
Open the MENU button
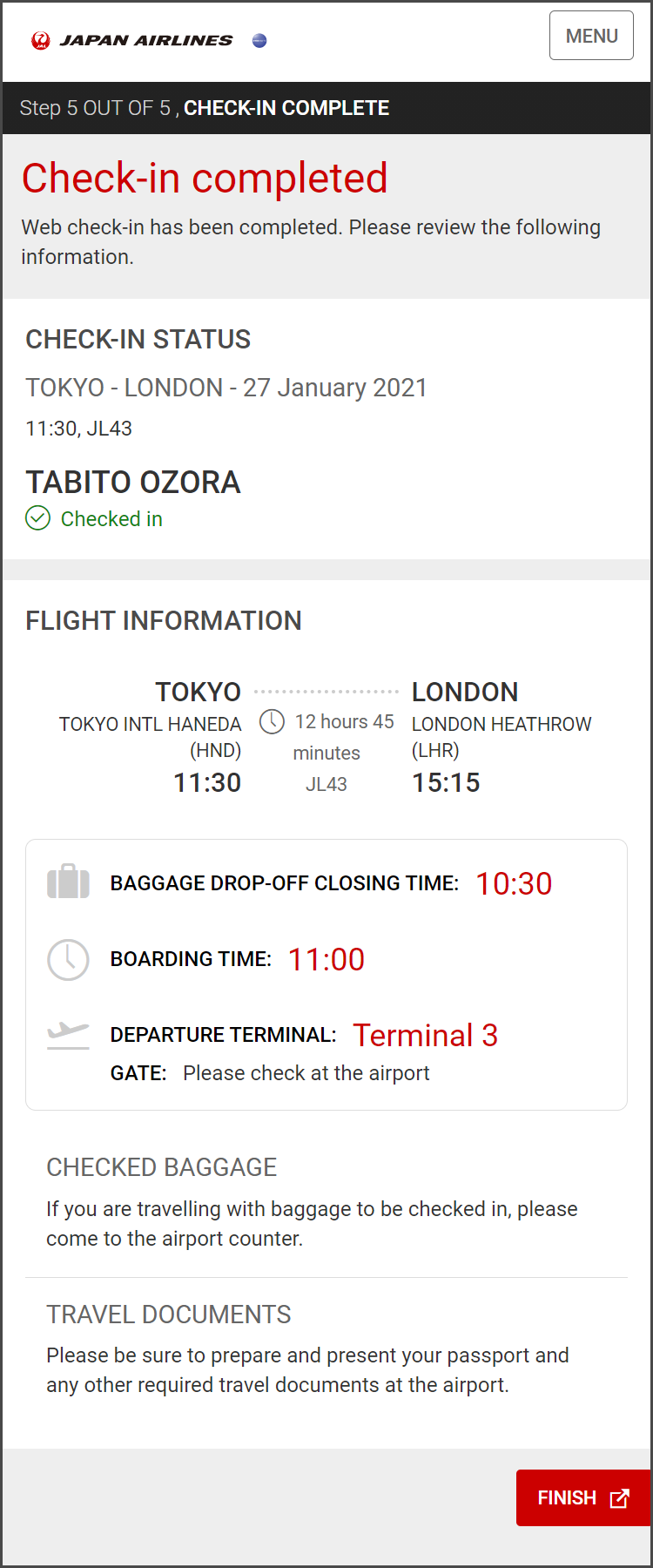pyautogui.click(x=591, y=36)
